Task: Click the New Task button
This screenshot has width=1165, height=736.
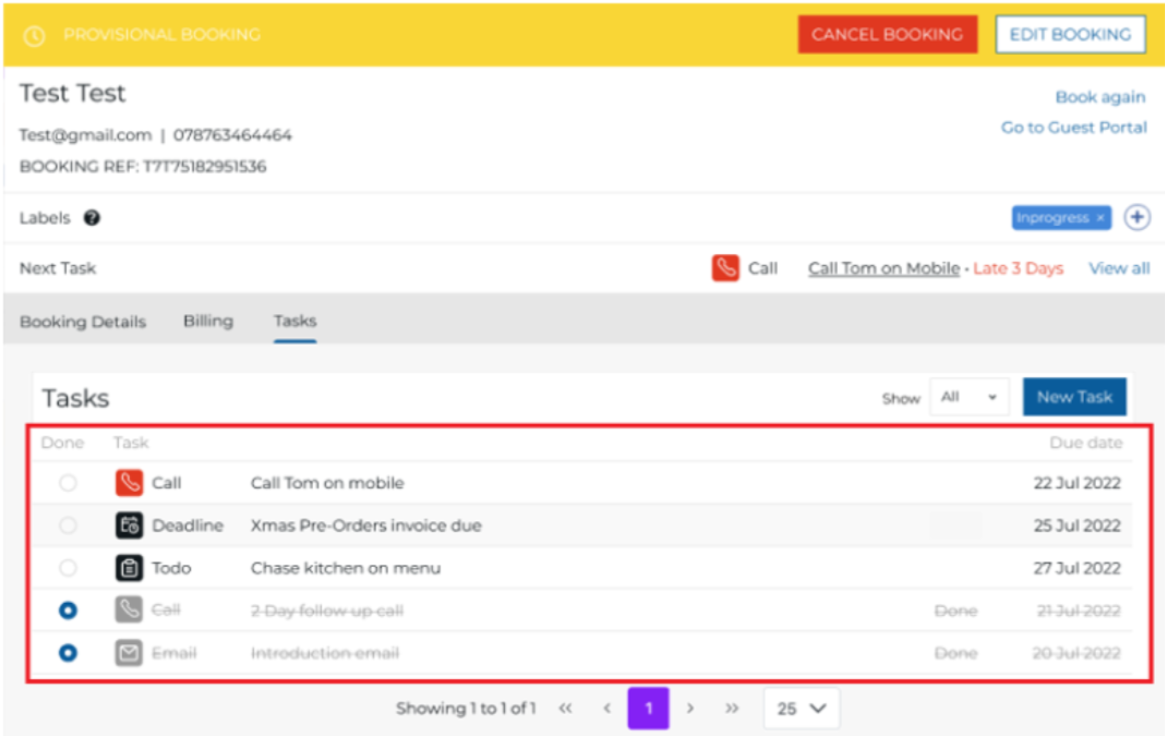Action: pos(1074,397)
